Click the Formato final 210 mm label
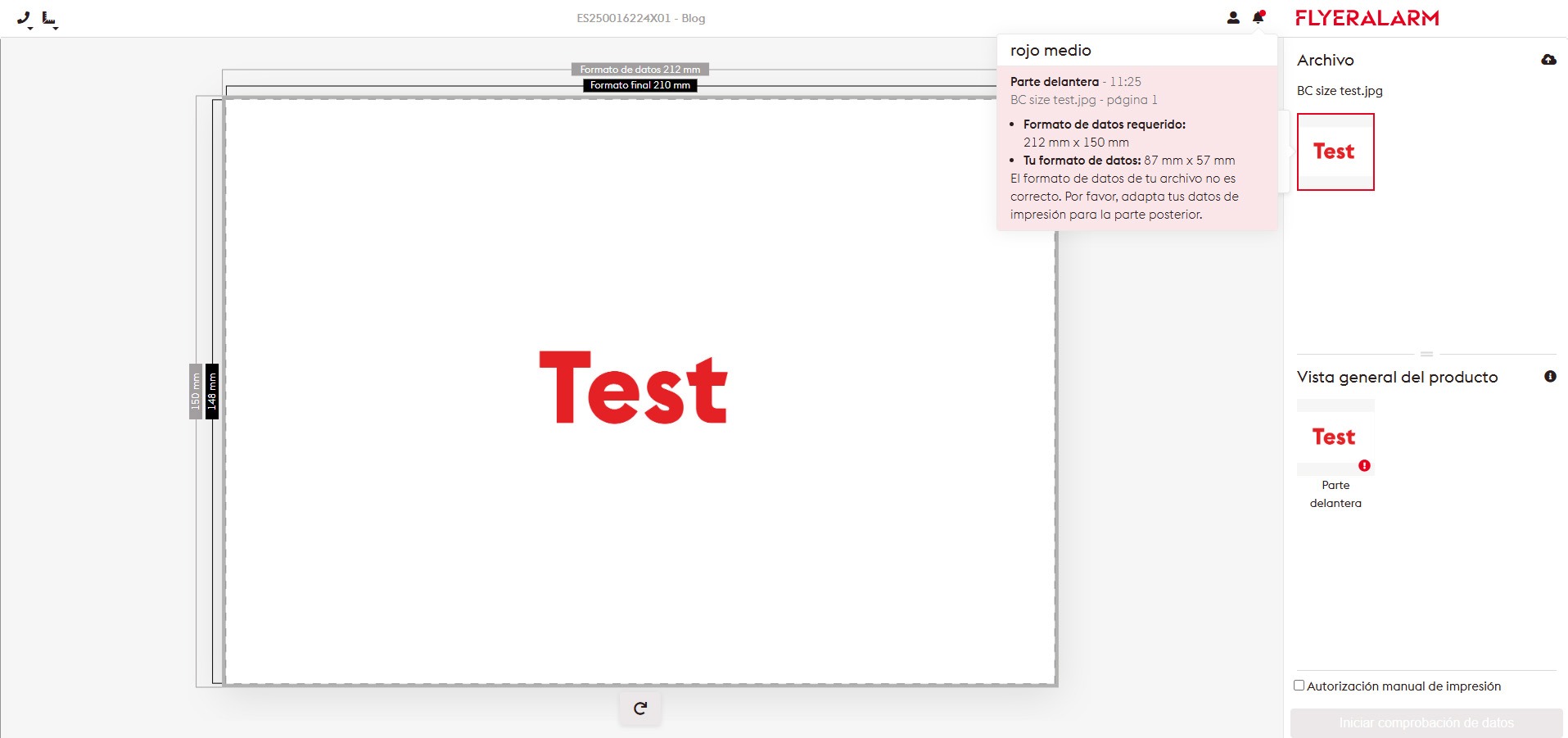This screenshot has width=1568, height=738. coord(639,85)
